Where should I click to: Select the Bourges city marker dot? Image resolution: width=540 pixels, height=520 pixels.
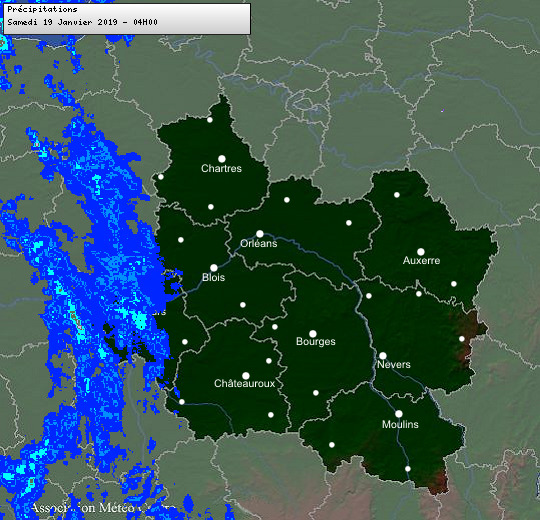313,334
